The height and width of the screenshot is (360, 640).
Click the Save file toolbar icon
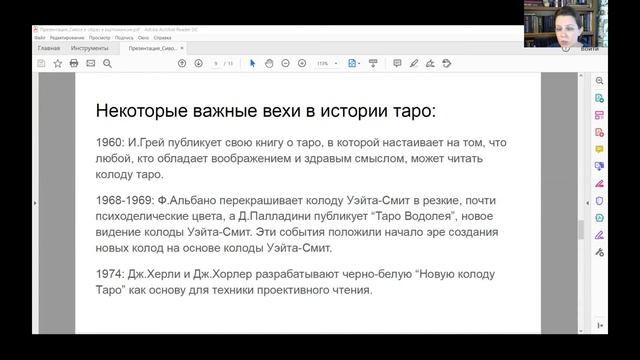click(41, 63)
